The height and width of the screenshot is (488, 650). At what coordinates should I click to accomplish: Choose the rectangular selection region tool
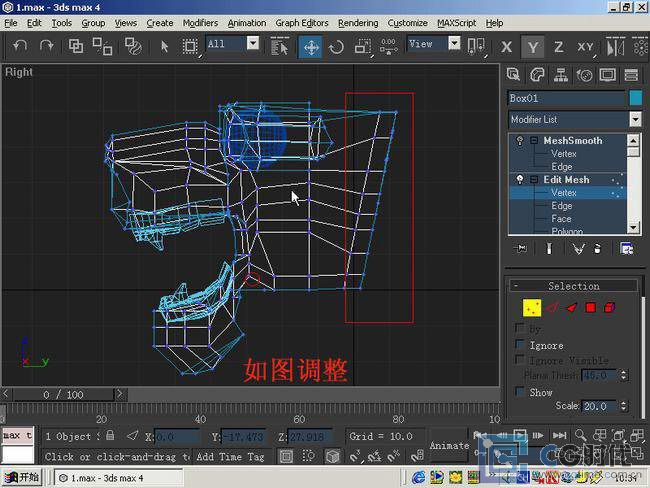tap(190, 46)
